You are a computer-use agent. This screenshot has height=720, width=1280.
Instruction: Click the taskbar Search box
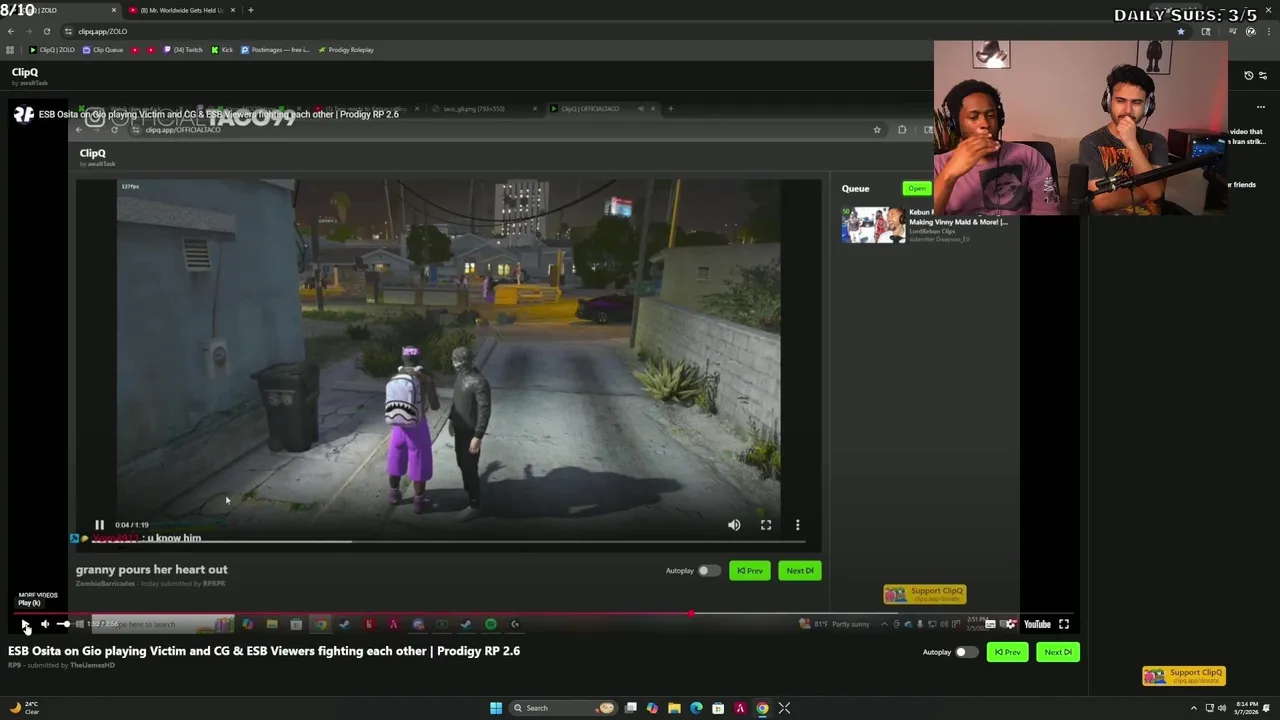(561, 708)
